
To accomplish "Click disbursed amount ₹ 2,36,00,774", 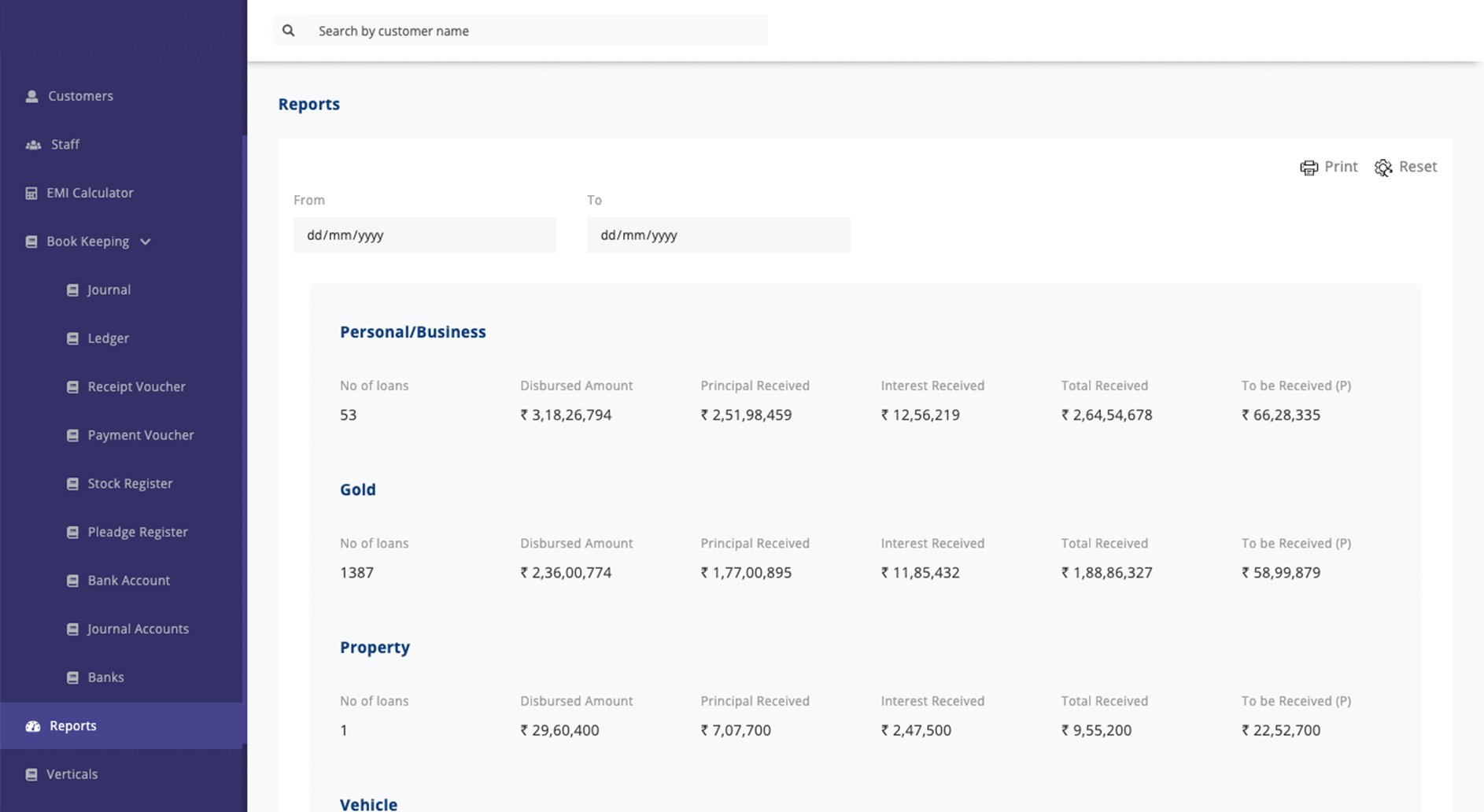I will pos(566,573).
